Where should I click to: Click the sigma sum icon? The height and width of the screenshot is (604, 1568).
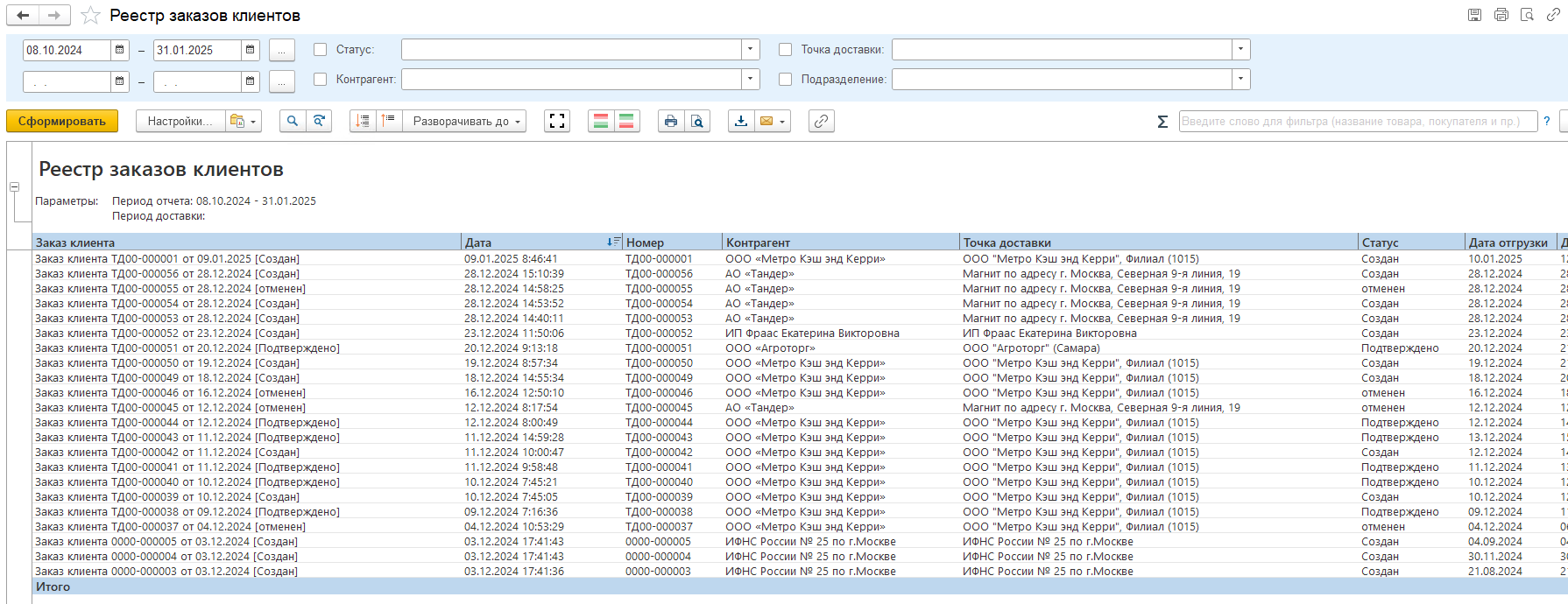click(1162, 122)
